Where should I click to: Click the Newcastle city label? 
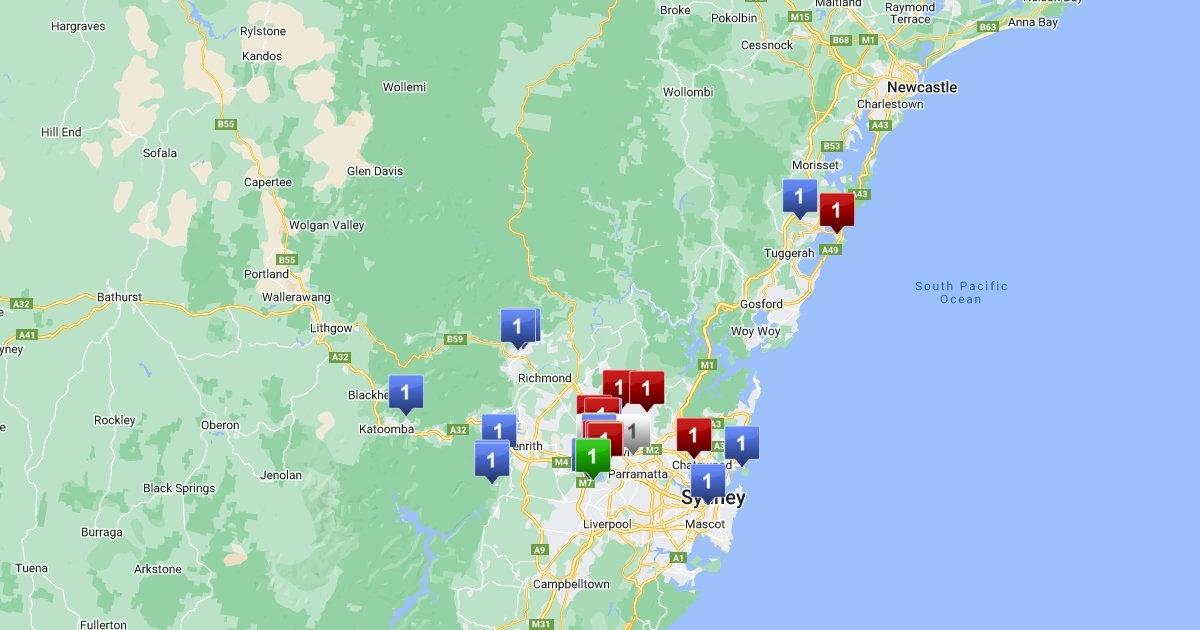click(x=922, y=87)
